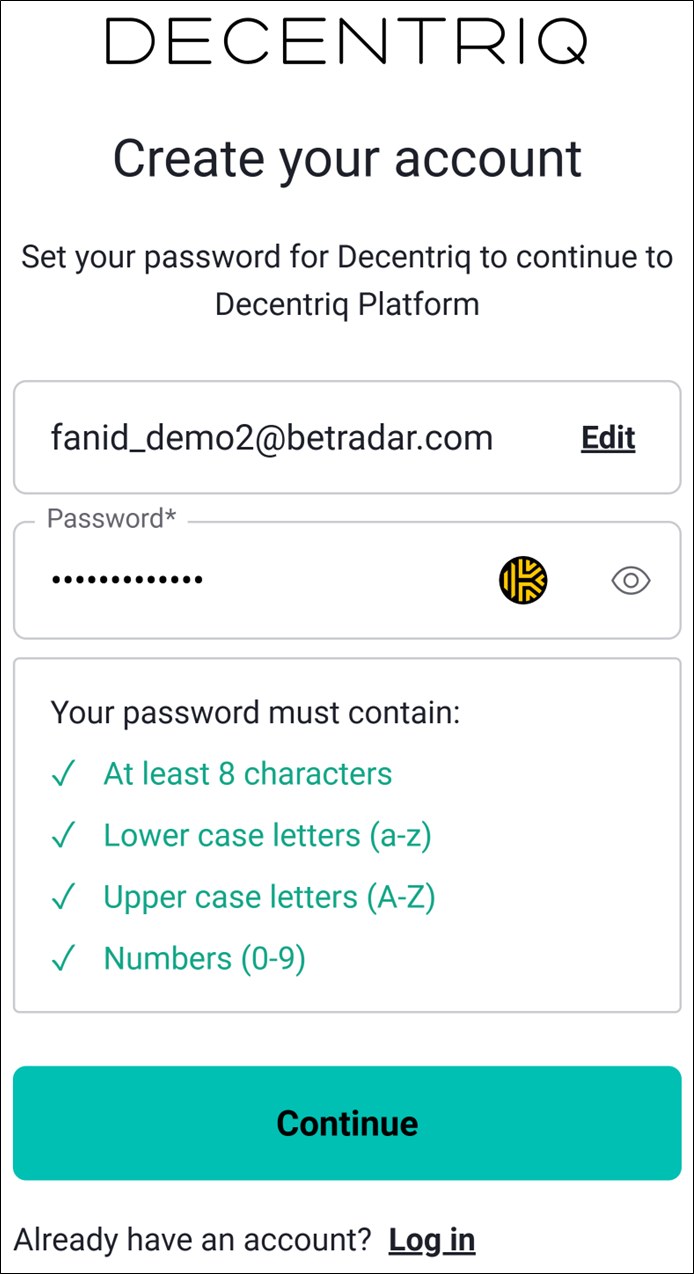Click the Keeper password manager icon
This screenshot has width=694, height=1274.
pyautogui.click(x=523, y=580)
